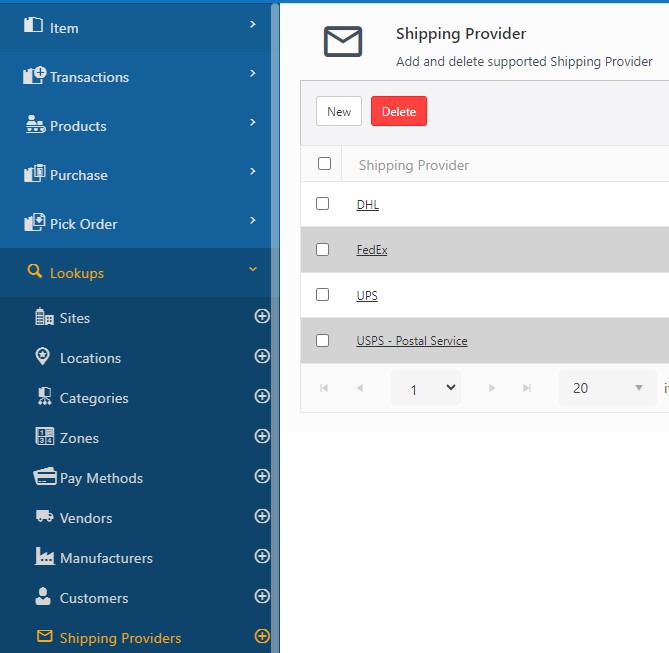Click the add icon next to Categories
This screenshot has width=669, height=653.
point(262,397)
